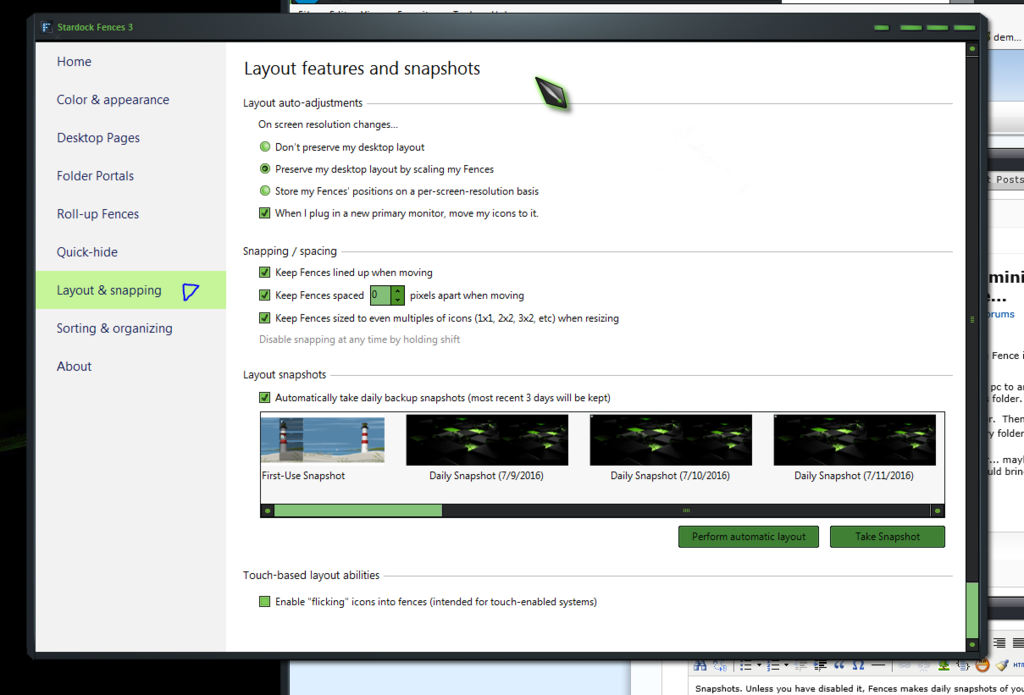Click the up arrow of the settings vertical scrollbar

[972, 49]
